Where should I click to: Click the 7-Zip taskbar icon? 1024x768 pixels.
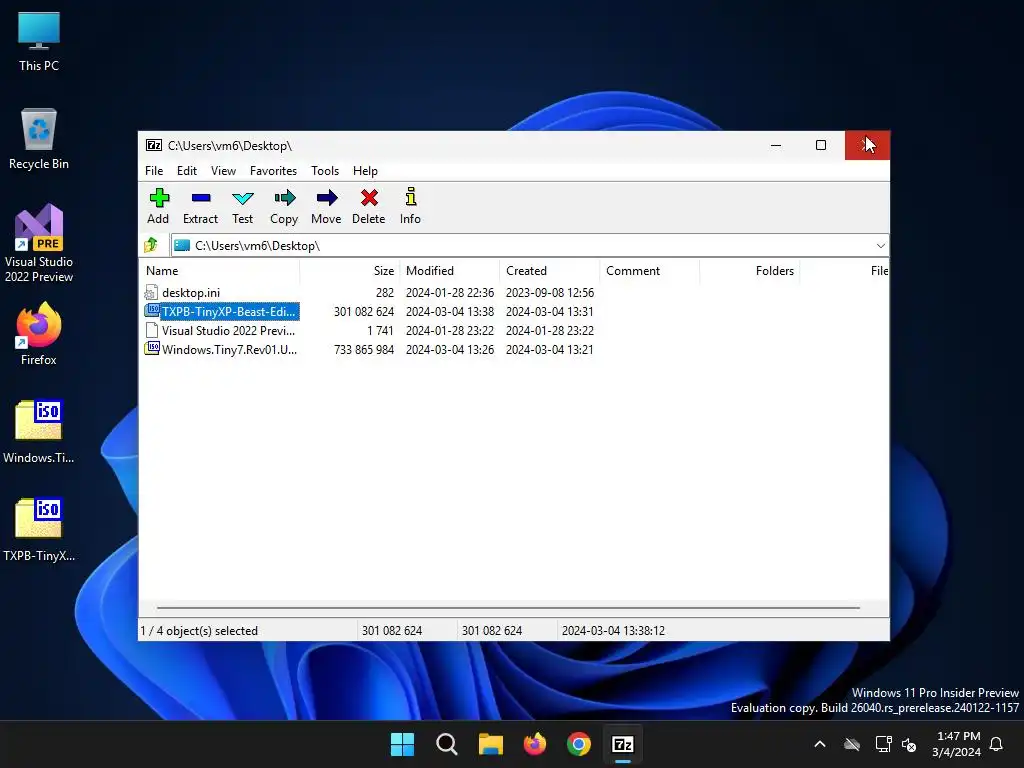point(622,744)
